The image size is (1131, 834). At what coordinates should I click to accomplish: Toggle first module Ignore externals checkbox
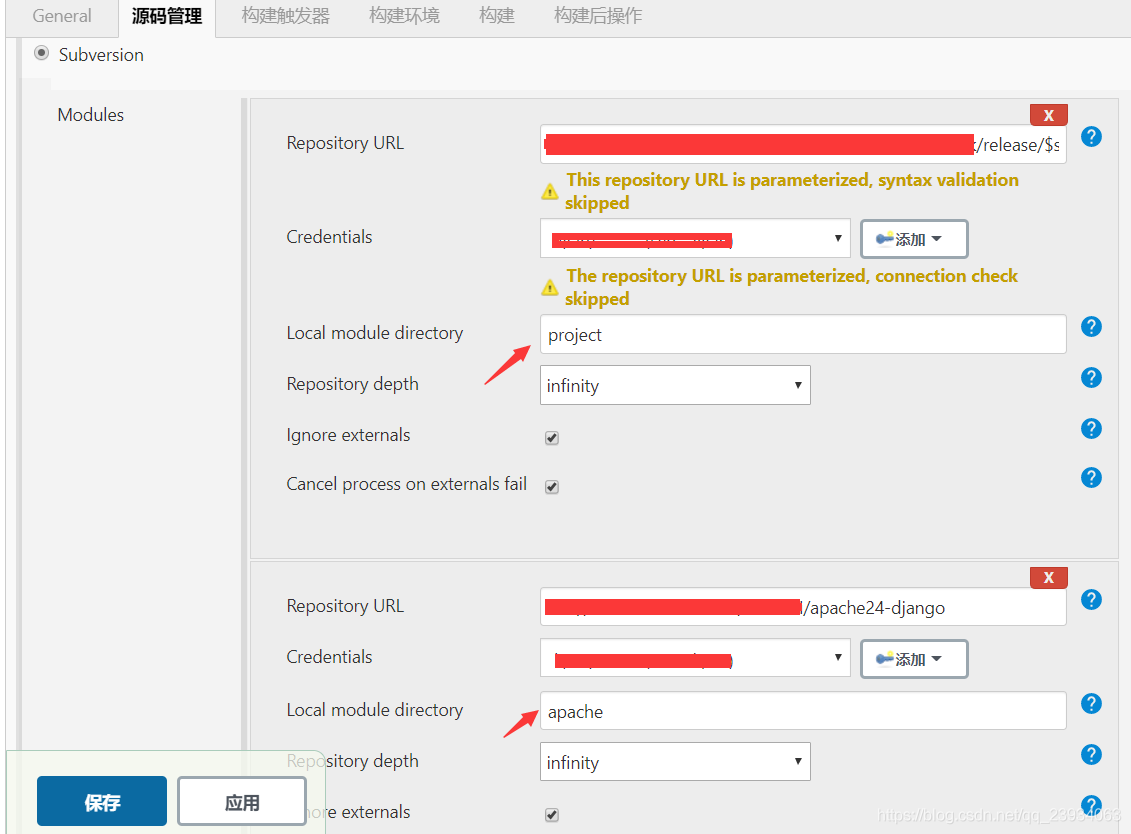coord(552,438)
